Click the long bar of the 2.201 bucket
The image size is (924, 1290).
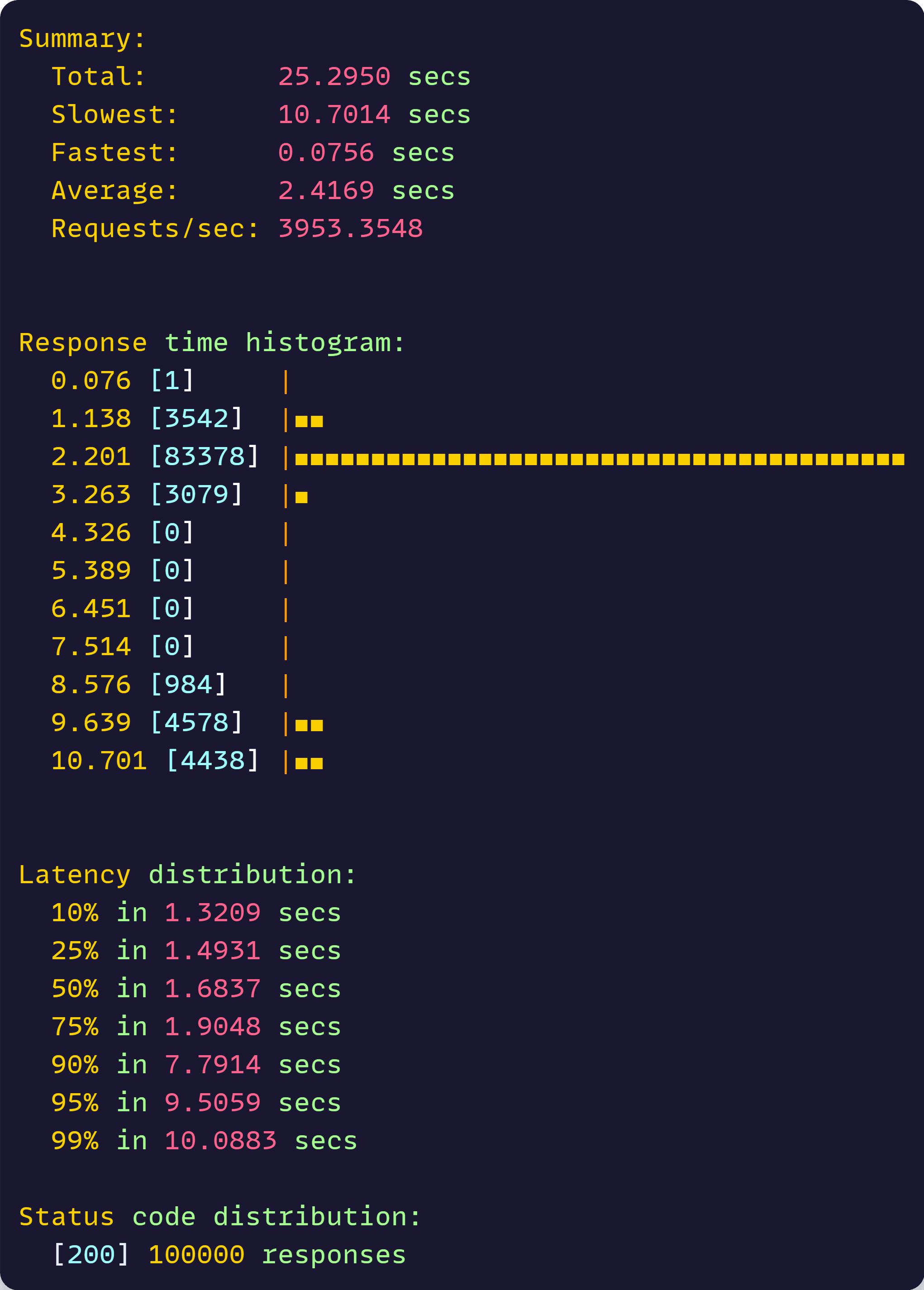[600, 460]
